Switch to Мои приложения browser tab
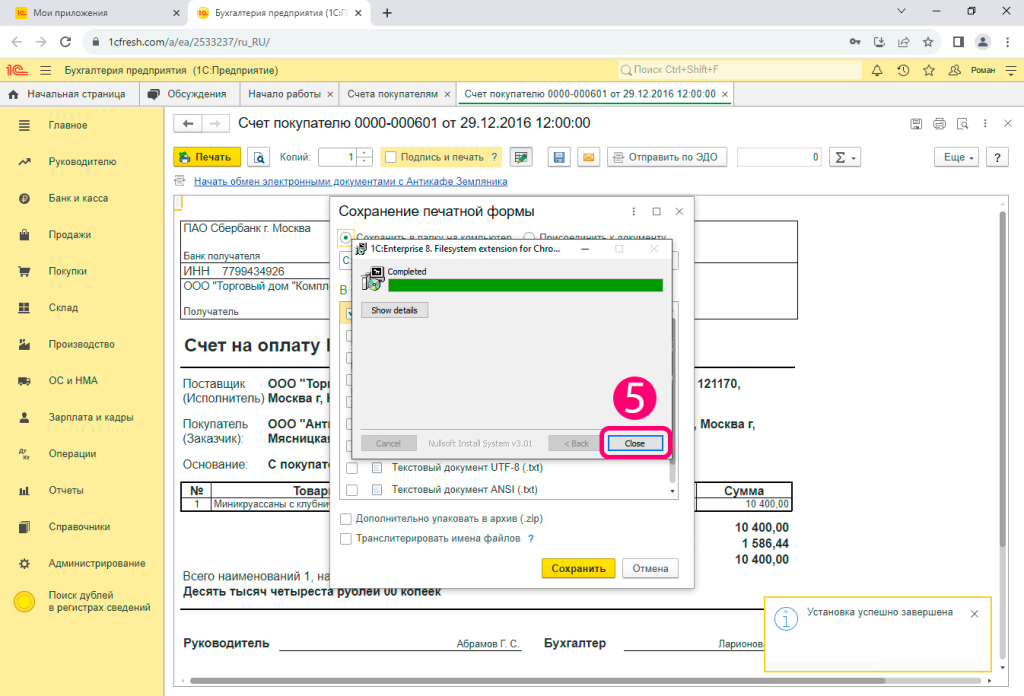 pyautogui.click(x=95, y=13)
